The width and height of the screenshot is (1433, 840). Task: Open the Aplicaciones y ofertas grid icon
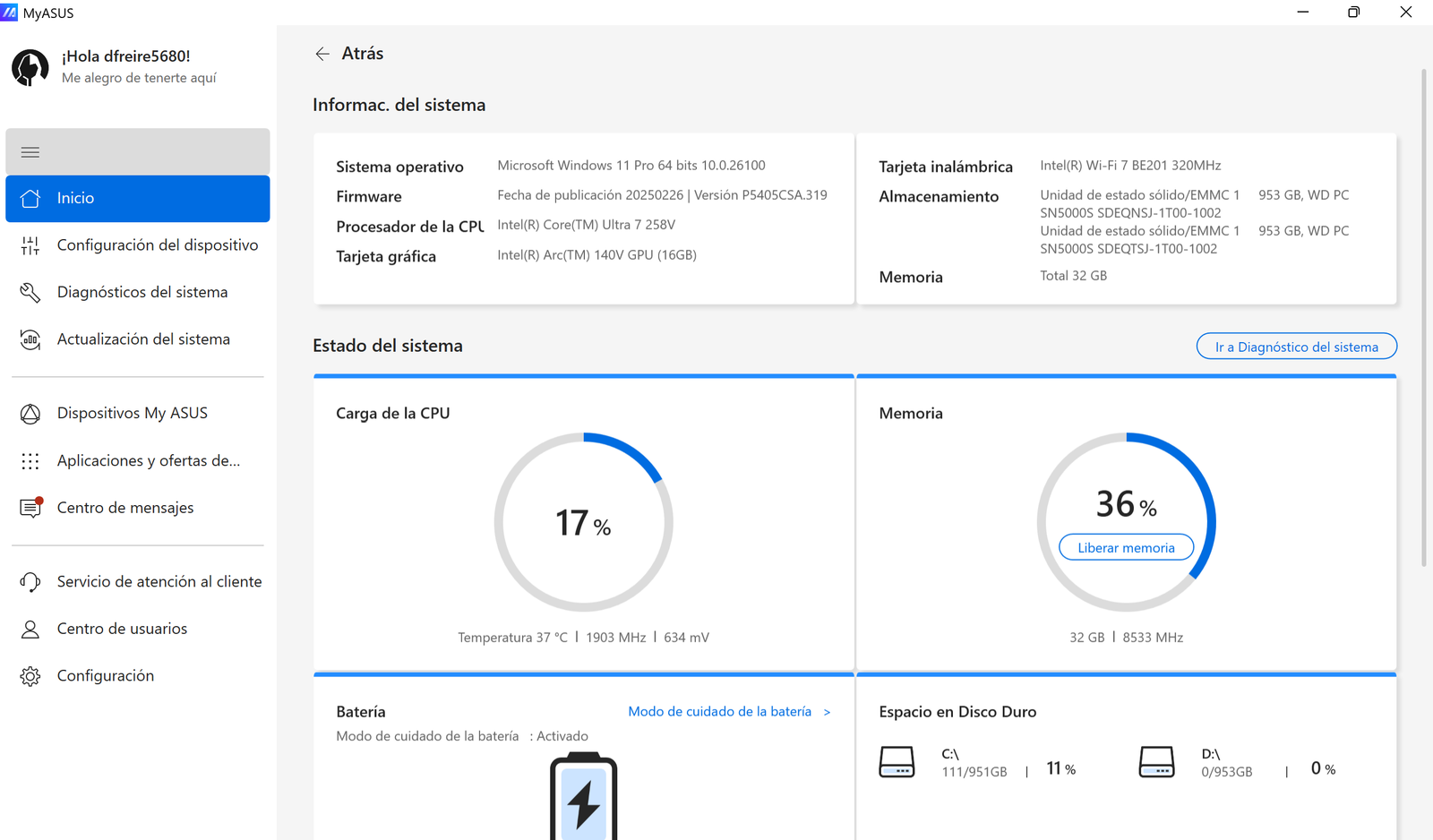pyautogui.click(x=30, y=461)
